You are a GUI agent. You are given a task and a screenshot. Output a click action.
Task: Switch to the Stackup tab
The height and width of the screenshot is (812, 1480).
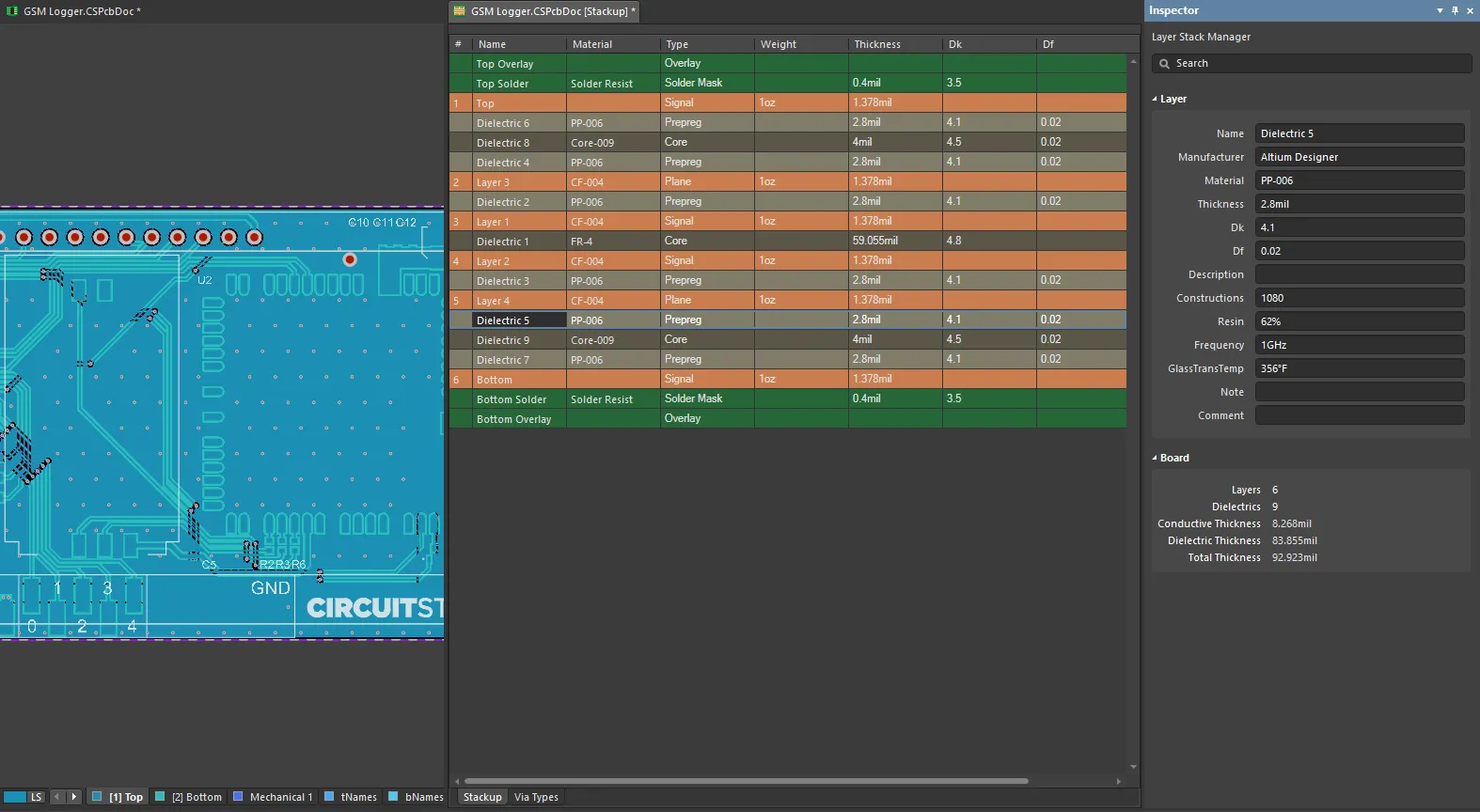[x=482, y=797]
